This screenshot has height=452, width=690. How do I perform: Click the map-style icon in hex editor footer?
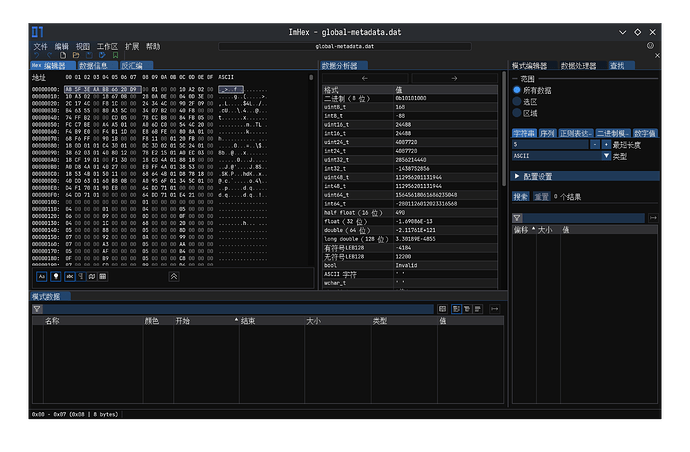(92, 276)
